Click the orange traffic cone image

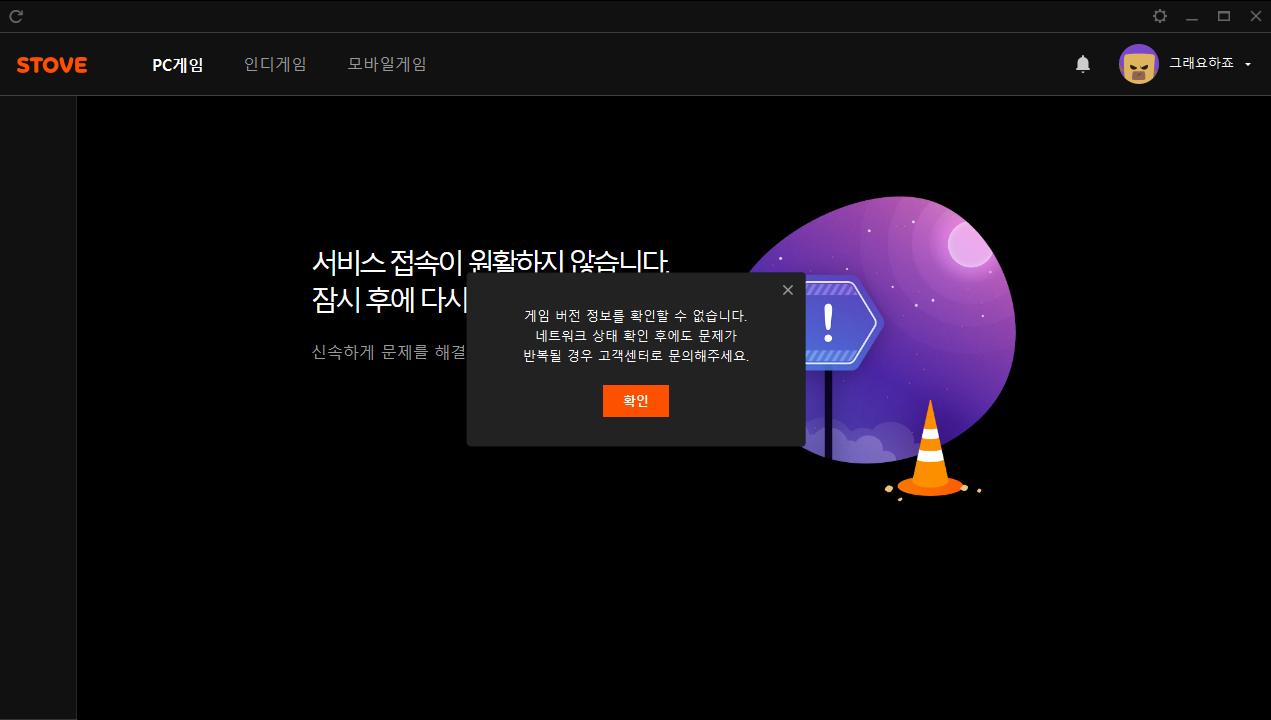coord(930,453)
